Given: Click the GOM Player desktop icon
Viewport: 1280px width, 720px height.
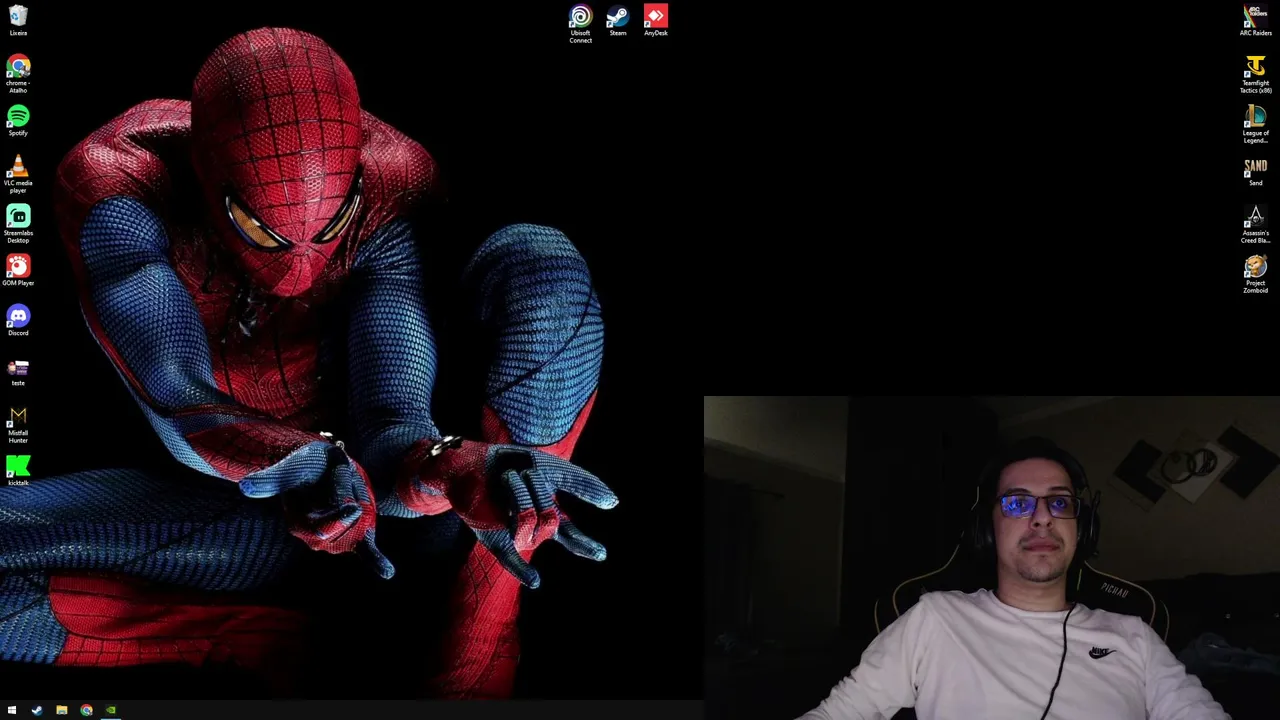Looking at the screenshot, I should pos(18,270).
